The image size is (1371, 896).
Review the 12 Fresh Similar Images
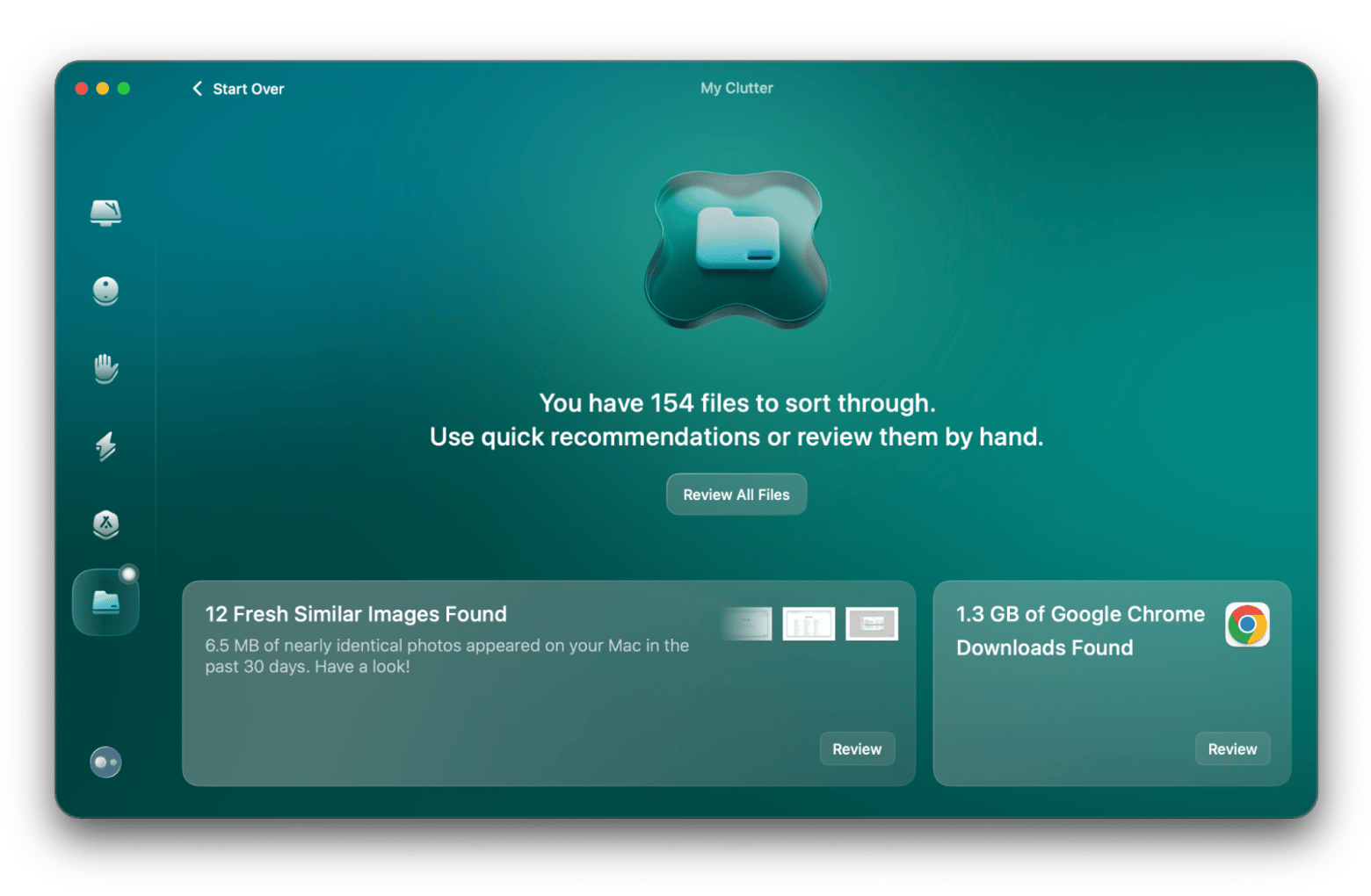pos(856,748)
